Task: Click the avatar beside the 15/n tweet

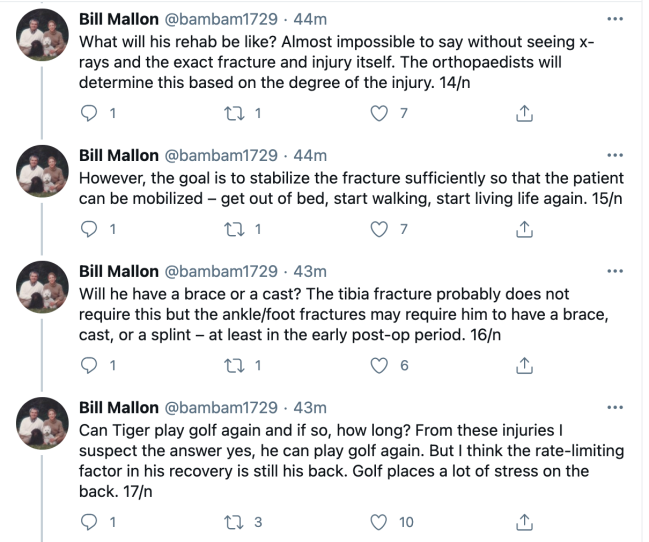Action: coord(42,175)
